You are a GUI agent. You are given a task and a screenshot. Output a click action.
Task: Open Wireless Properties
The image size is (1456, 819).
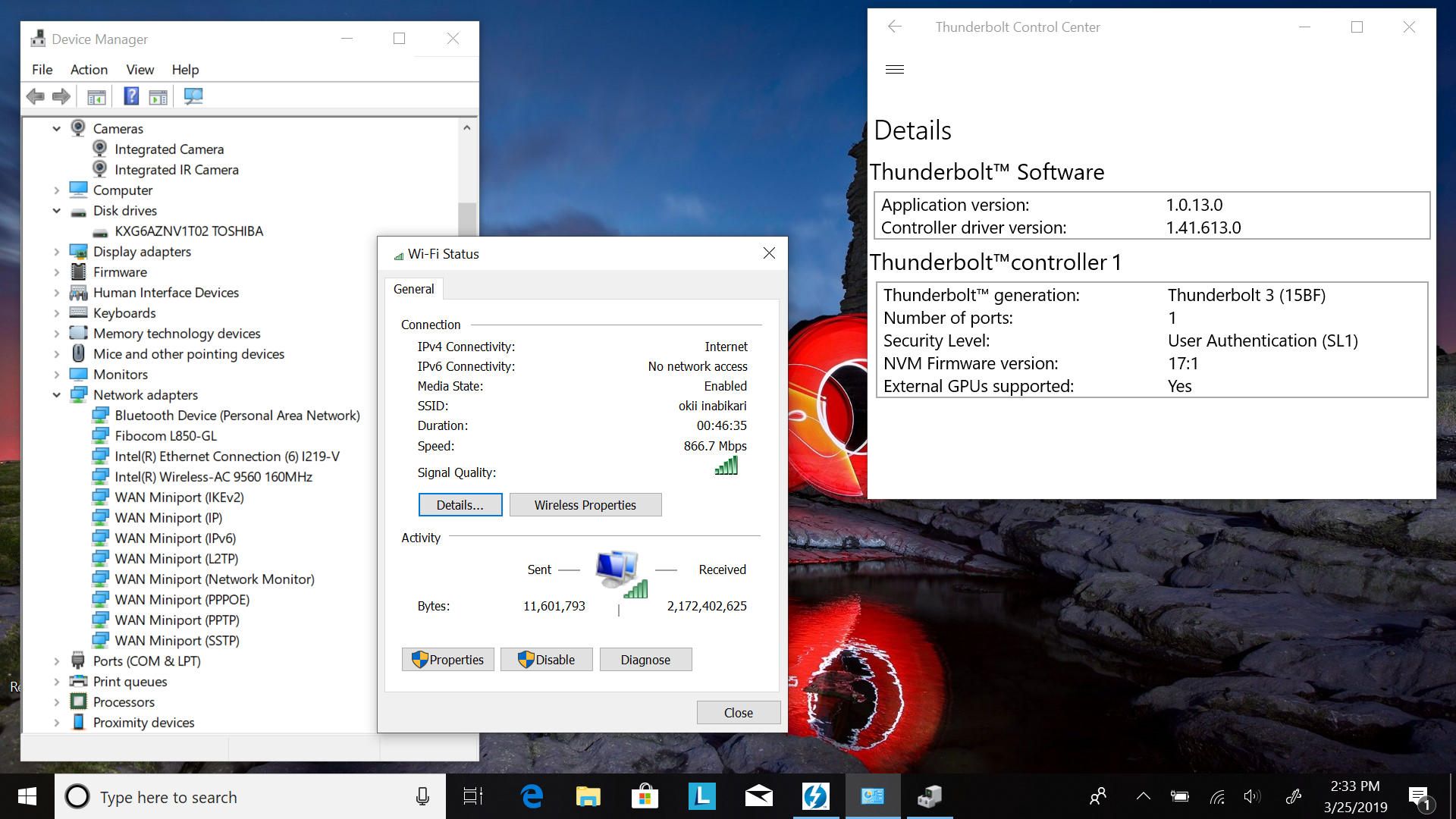[x=585, y=505]
